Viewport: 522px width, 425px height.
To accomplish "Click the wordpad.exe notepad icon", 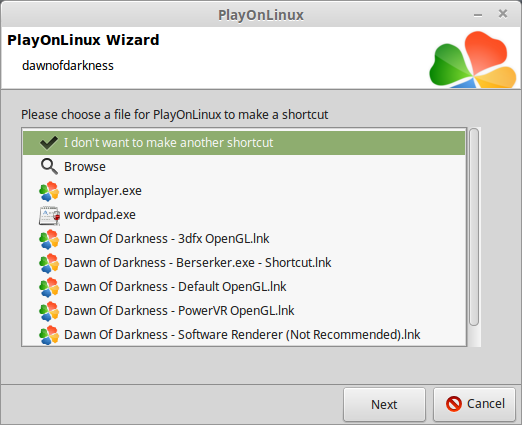I will tap(49, 215).
